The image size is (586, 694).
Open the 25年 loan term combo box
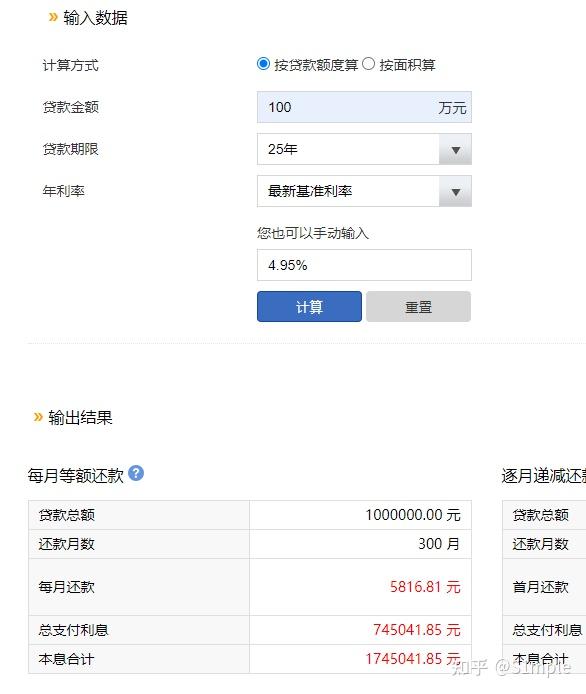(x=364, y=149)
